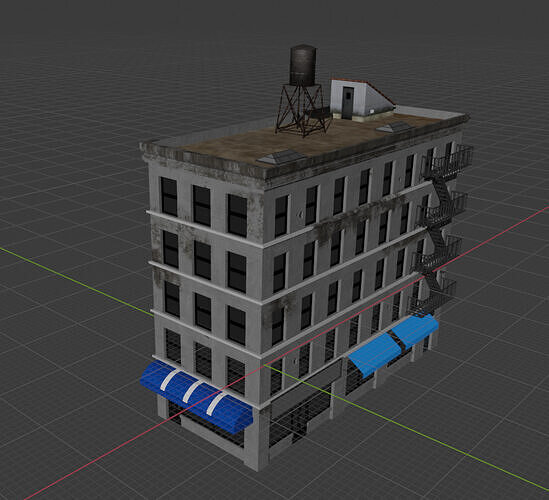Viewport: 549px width, 500px height.
Task: Select the rooftop water tower tank
Action: click(x=303, y=65)
